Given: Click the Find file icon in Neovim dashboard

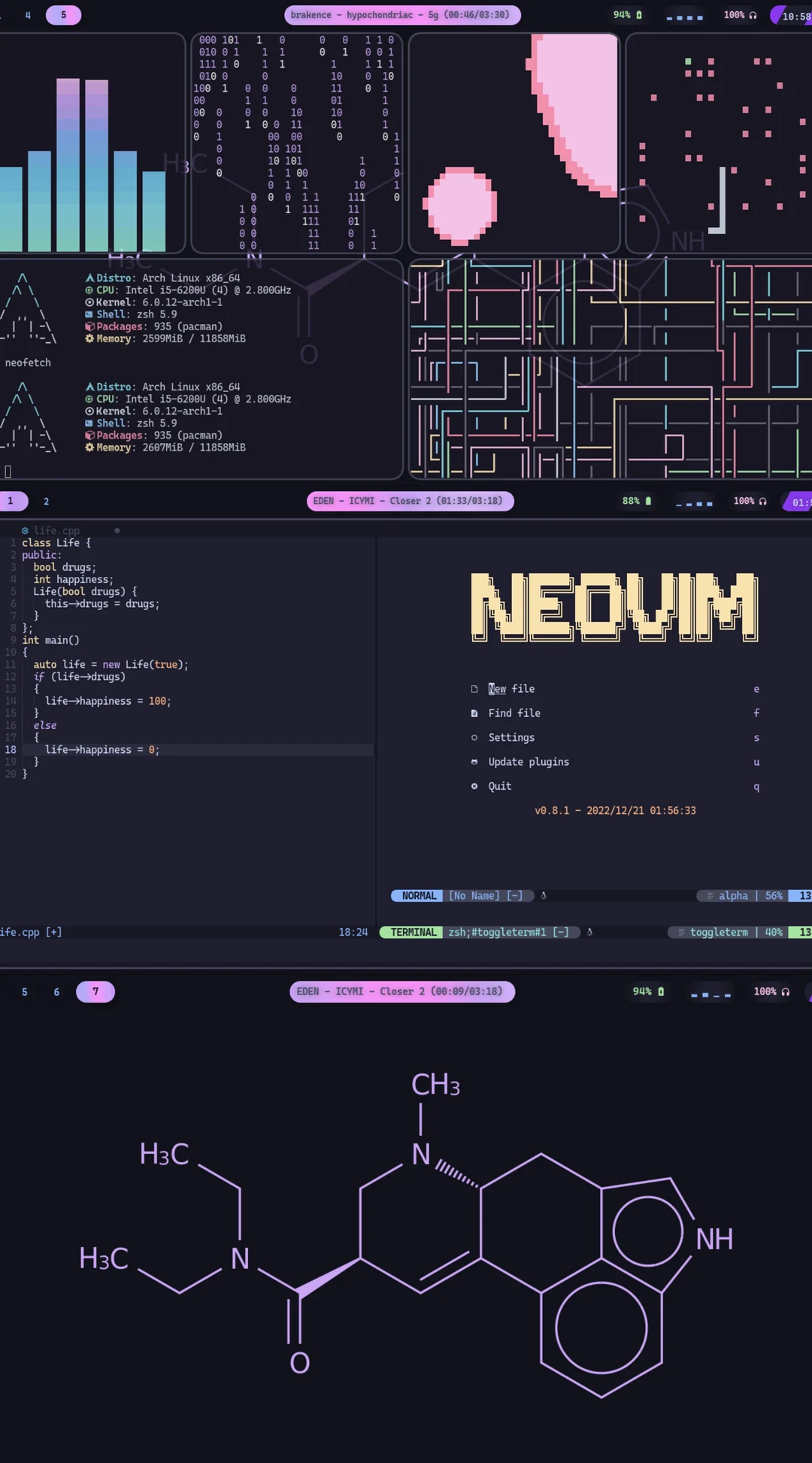Looking at the screenshot, I should click(474, 713).
